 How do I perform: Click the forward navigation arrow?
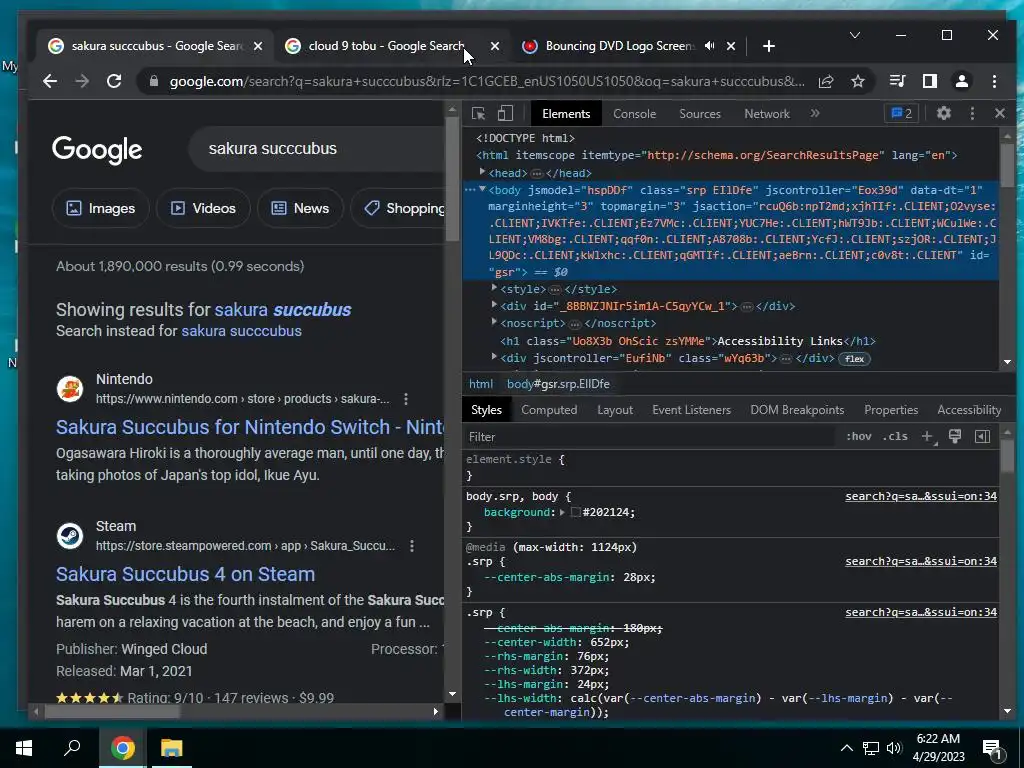click(x=82, y=81)
